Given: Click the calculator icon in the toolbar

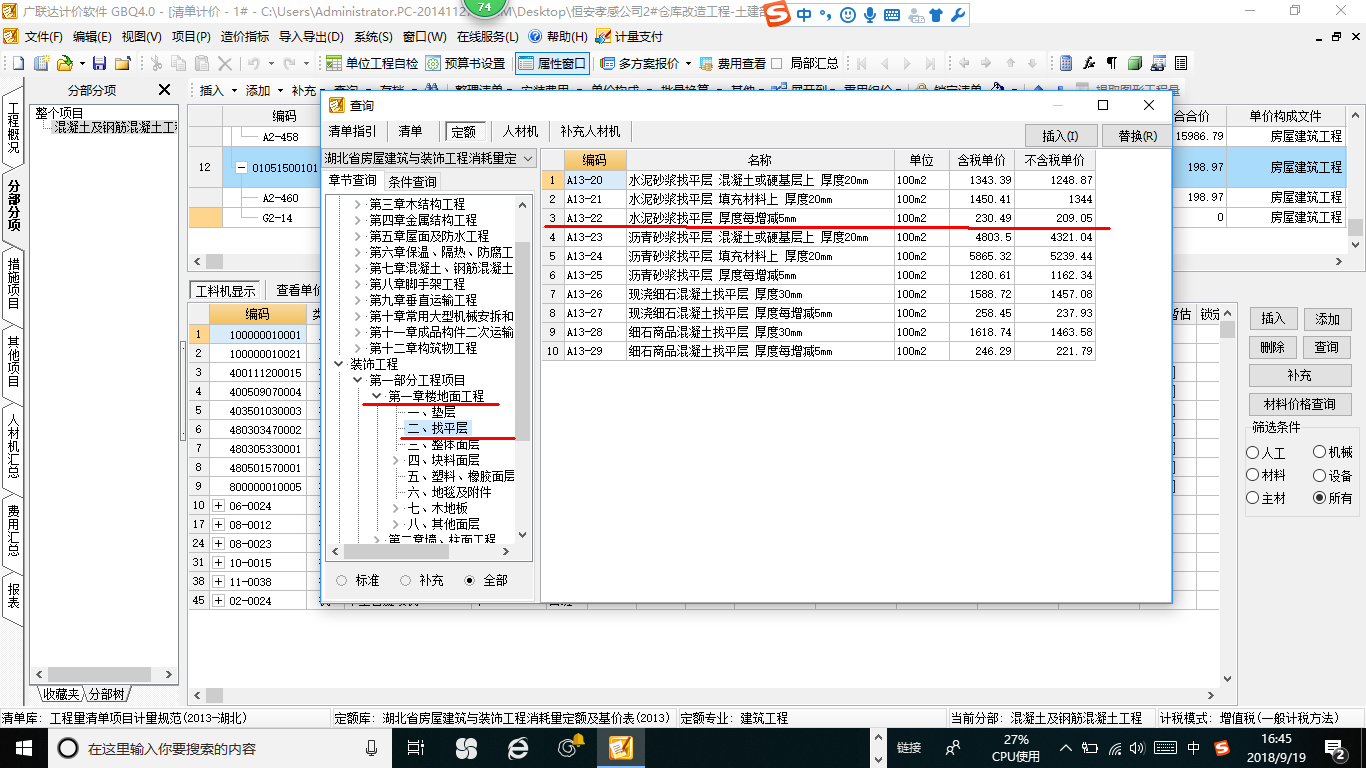Looking at the screenshot, I should coord(1067,63).
